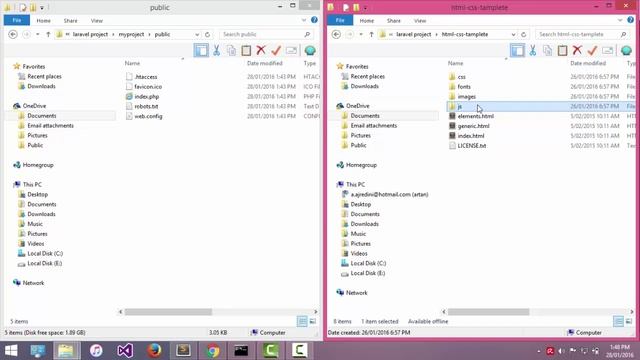The width and height of the screenshot is (640, 360).
Task: Expand address bar history dropdown in html-css-tamplete window
Action: click(x=513, y=35)
